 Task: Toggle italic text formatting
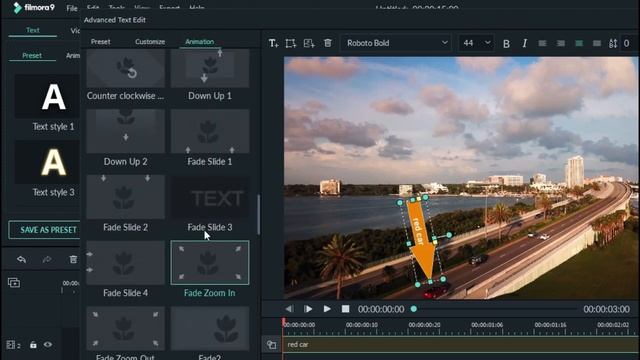524,43
